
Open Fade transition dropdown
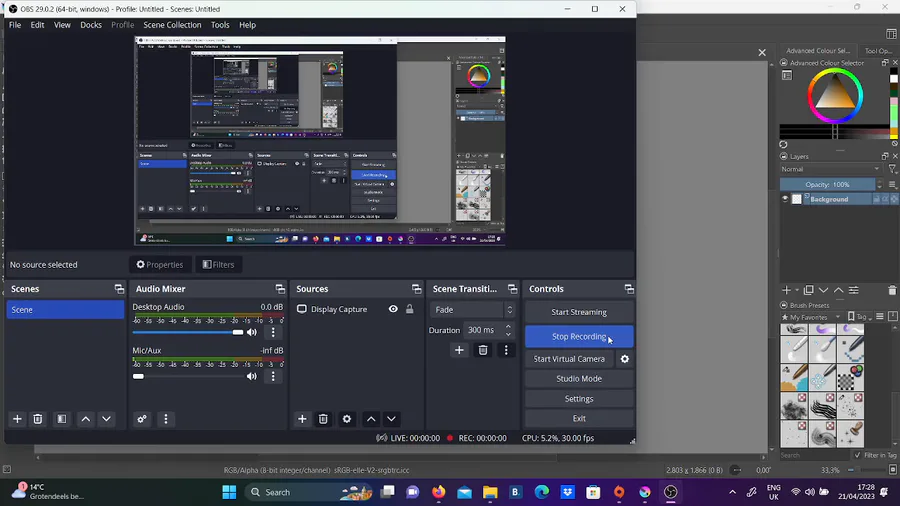[472, 310]
